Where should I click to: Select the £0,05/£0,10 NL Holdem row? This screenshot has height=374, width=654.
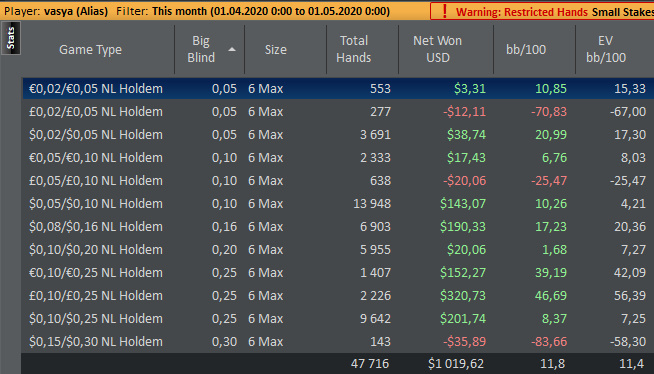pos(338,180)
